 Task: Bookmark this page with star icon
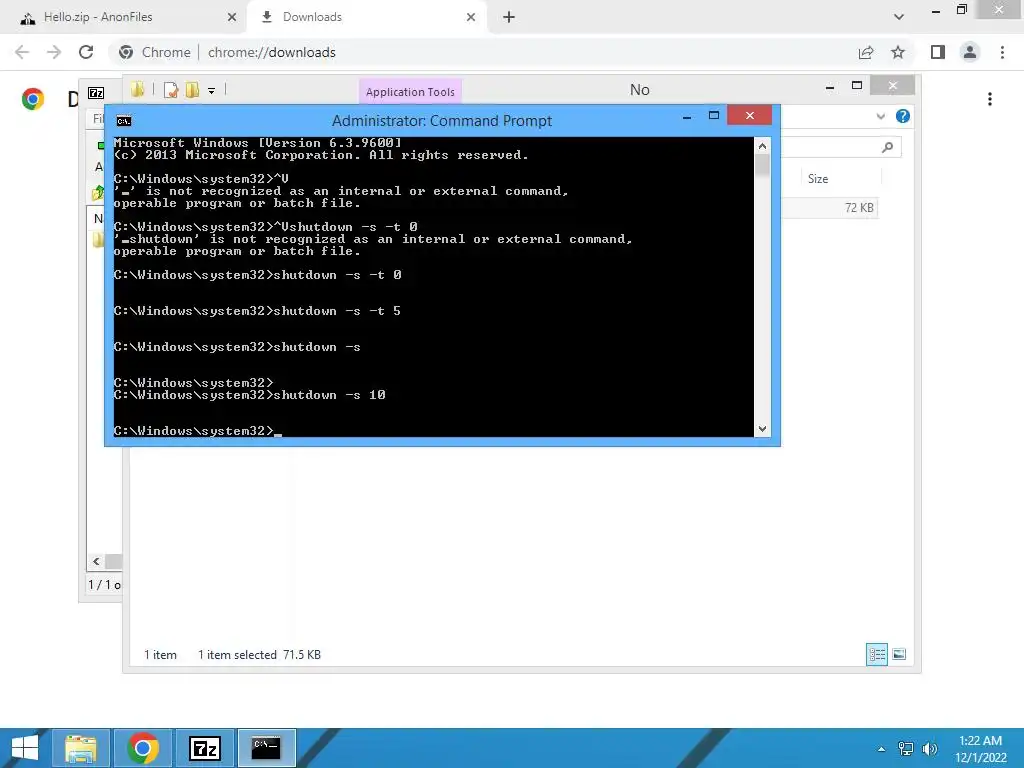click(898, 52)
